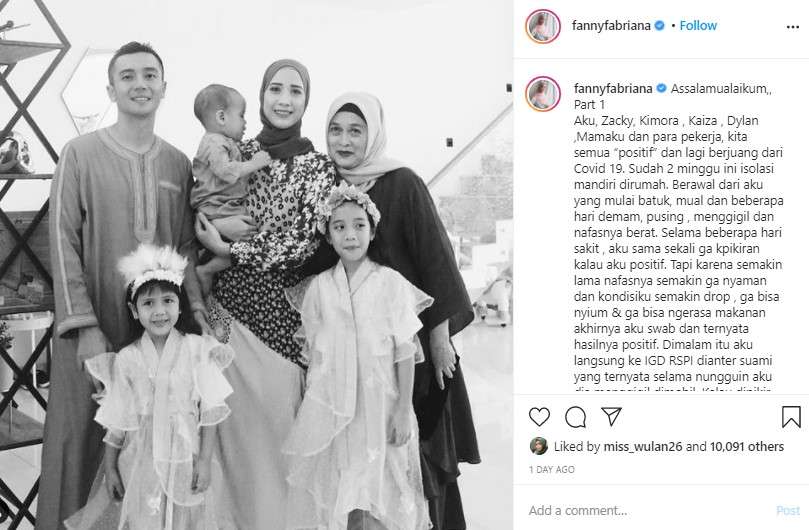Open fannyfabriana username in the caption
This screenshot has width=809, height=530.
click(613, 88)
